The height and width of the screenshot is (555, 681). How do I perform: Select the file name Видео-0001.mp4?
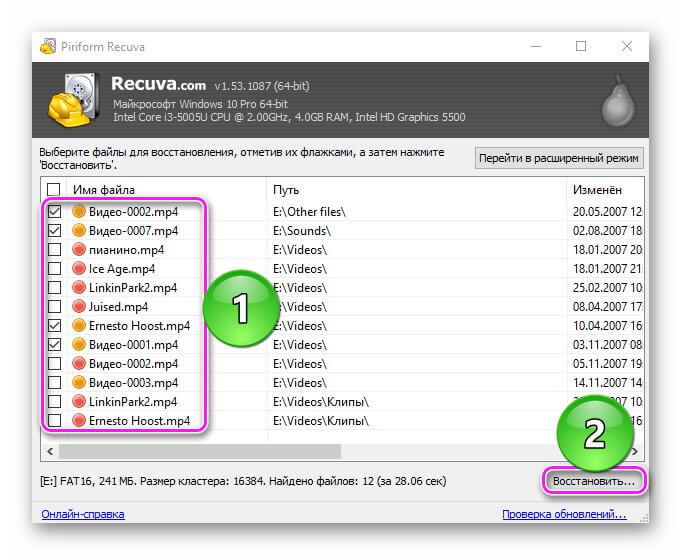pos(133,345)
